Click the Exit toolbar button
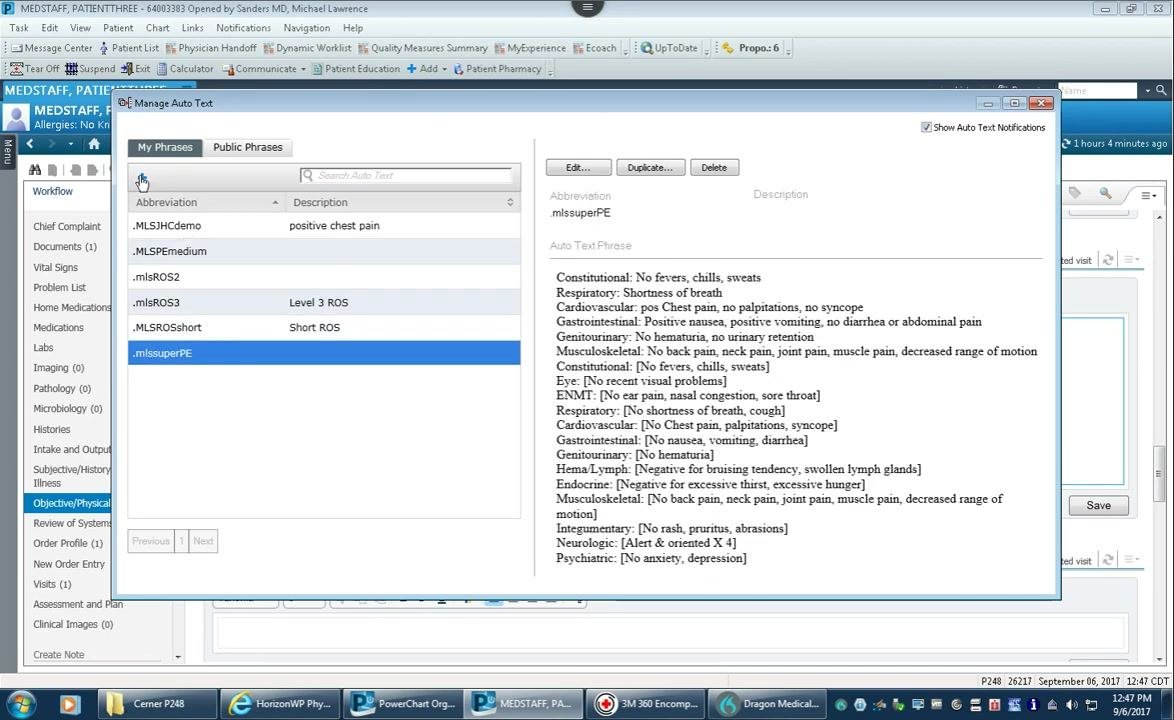This screenshot has height=720, width=1174. click(136, 69)
